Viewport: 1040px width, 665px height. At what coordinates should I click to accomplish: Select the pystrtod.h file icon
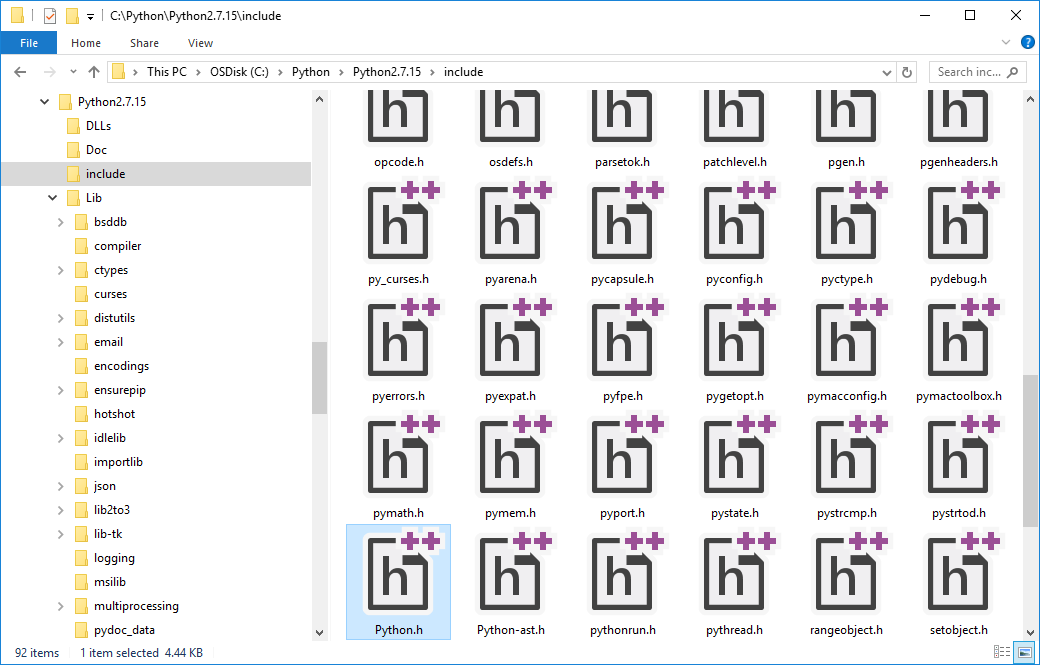point(958,457)
